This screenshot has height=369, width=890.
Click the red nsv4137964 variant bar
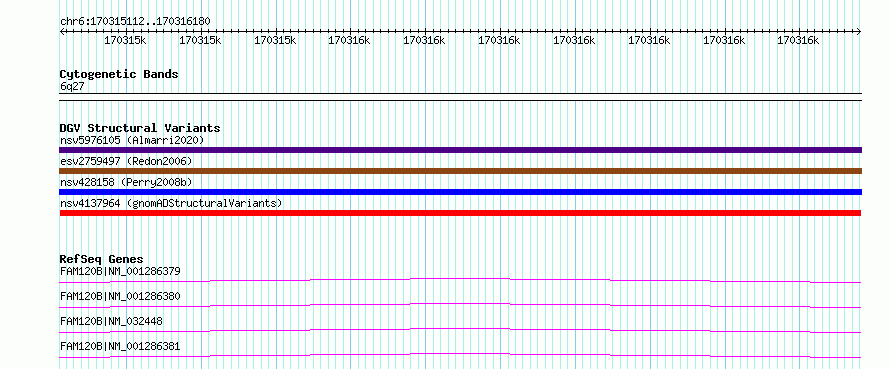point(460,213)
